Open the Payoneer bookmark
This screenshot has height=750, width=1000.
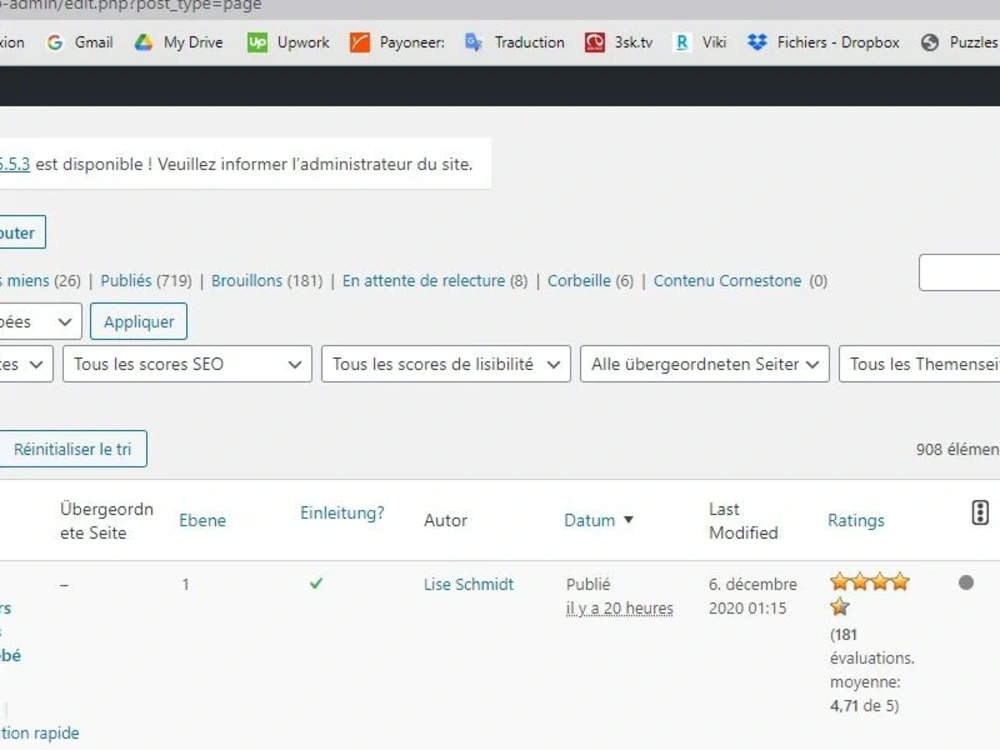(x=397, y=43)
